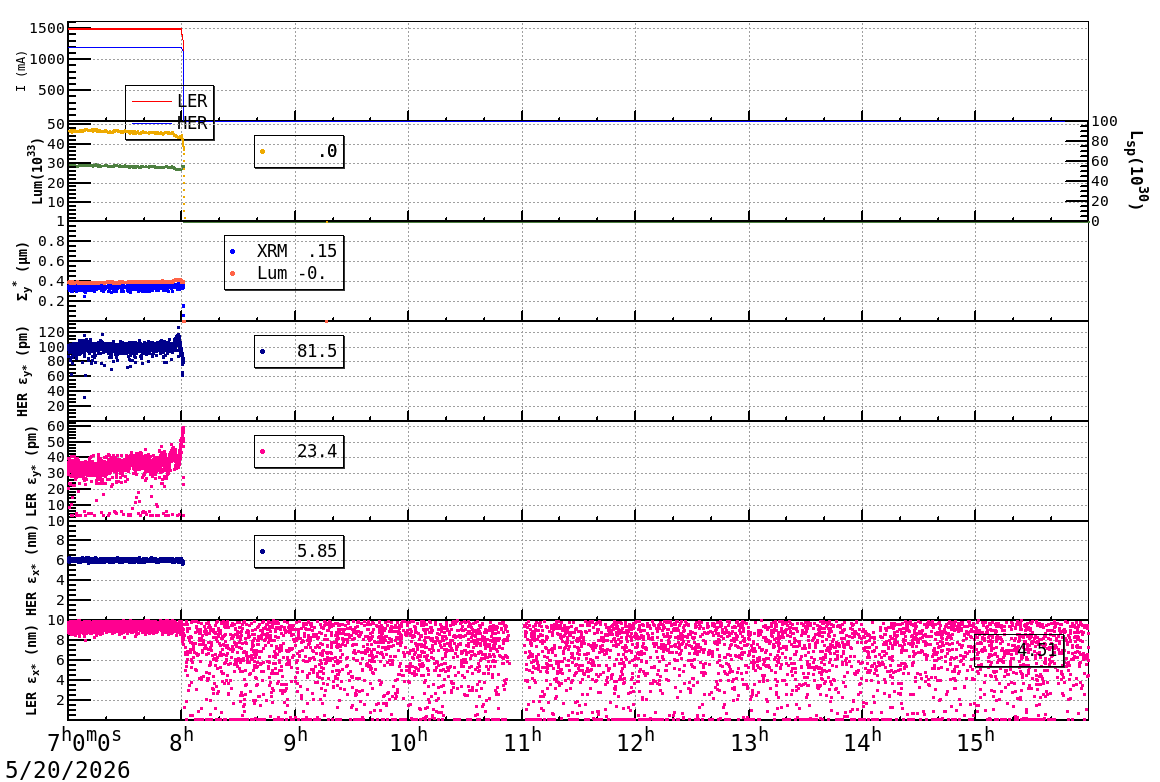Click the 23.4 value legend box
Screen dimensions: 1160x782
click(x=299, y=451)
